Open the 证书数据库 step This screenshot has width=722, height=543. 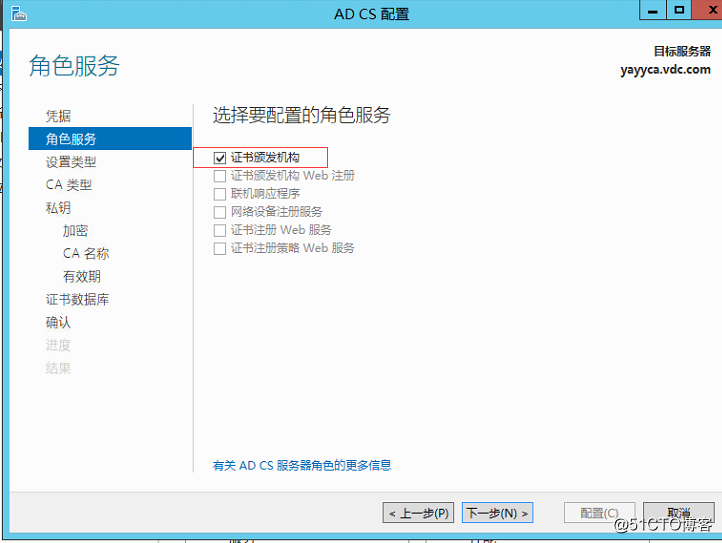click(x=77, y=299)
